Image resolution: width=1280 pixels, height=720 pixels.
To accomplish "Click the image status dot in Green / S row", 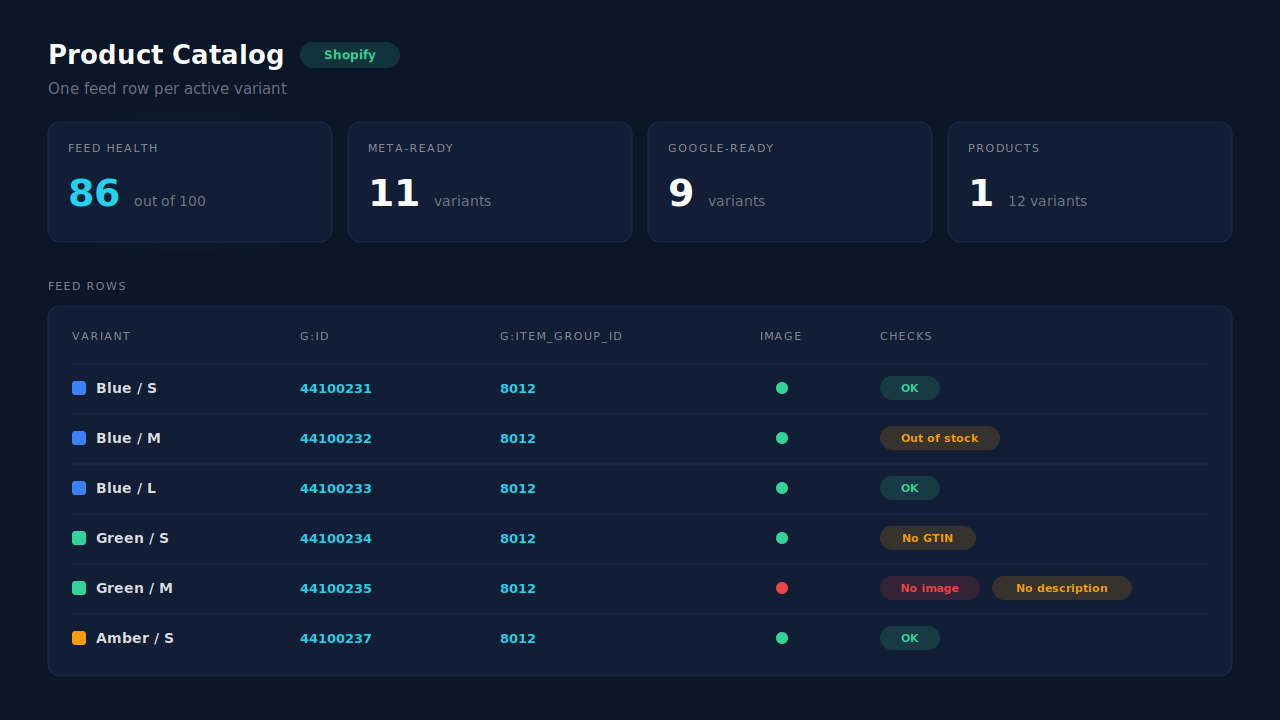I will (x=782, y=538).
